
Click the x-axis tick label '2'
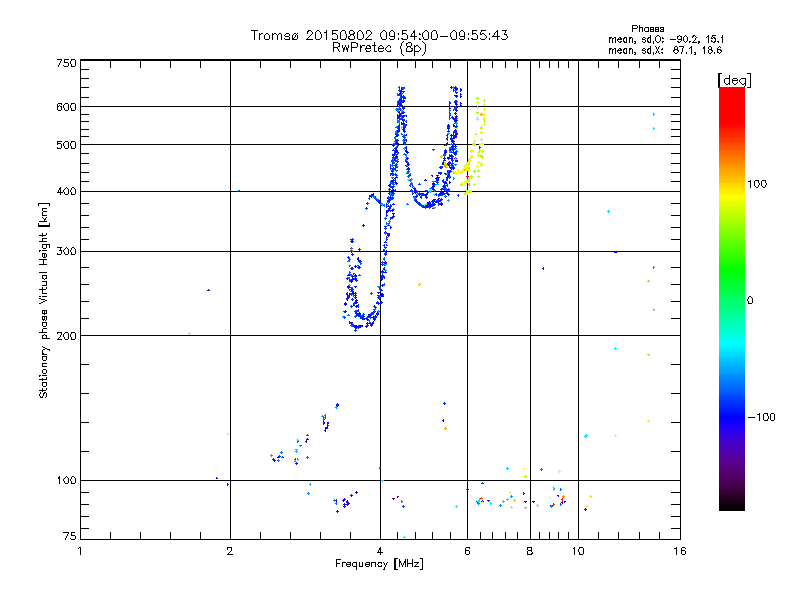pyautogui.click(x=230, y=551)
